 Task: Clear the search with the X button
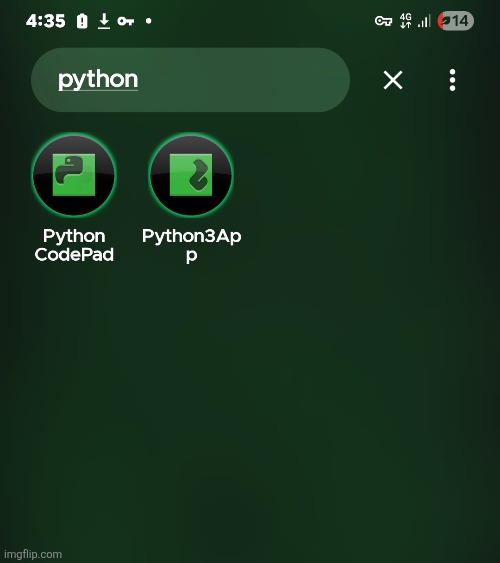393,80
